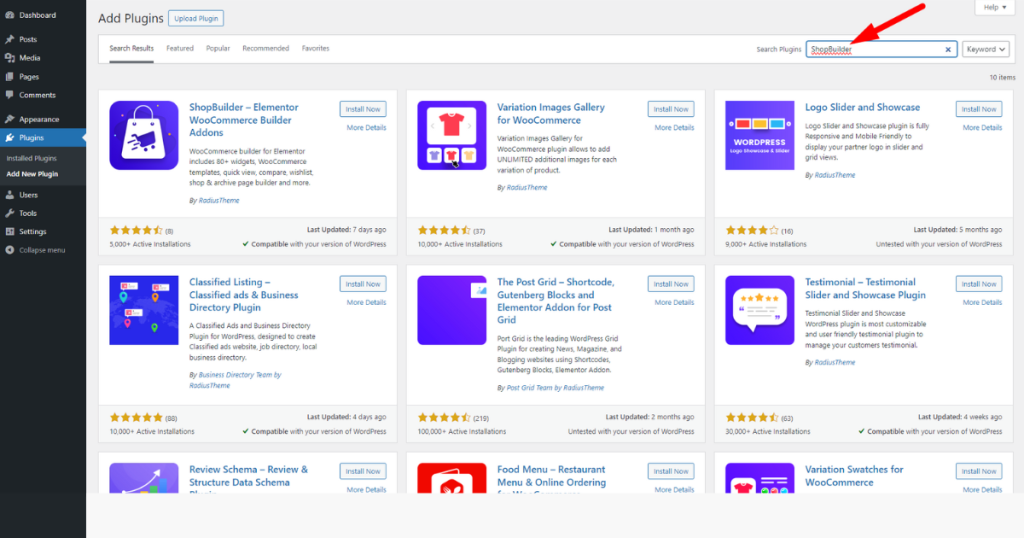Open More Details for Logo Slider
The height and width of the screenshot is (538, 1024).
(x=982, y=128)
